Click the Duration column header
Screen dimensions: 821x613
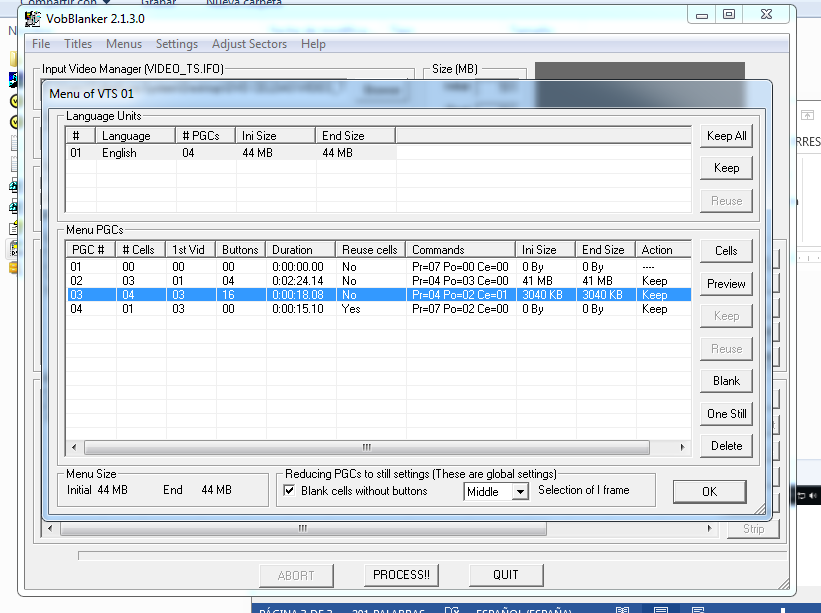click(x=301, y=250)
